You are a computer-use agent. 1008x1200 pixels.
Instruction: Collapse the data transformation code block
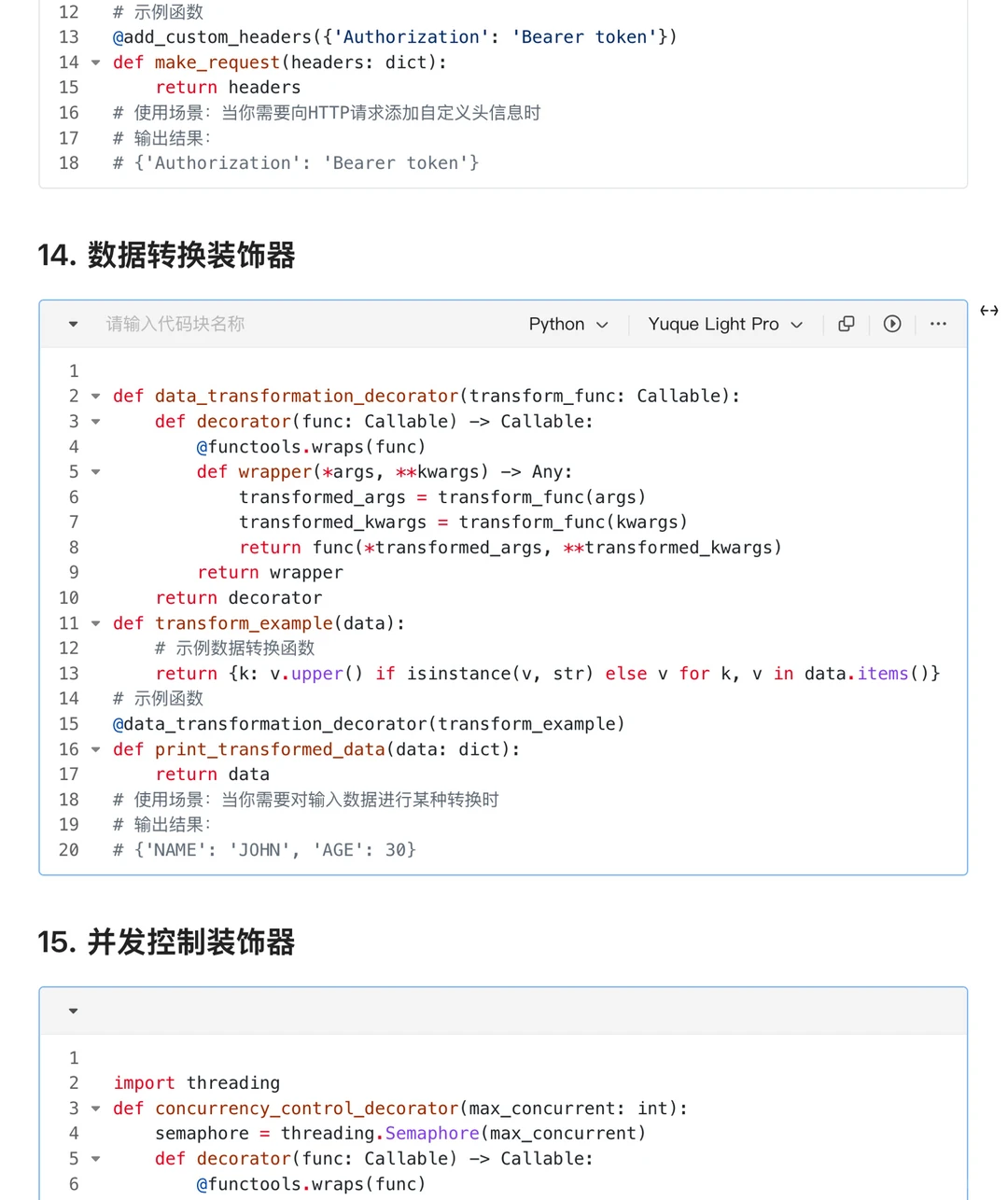click(x=73, y=324)
